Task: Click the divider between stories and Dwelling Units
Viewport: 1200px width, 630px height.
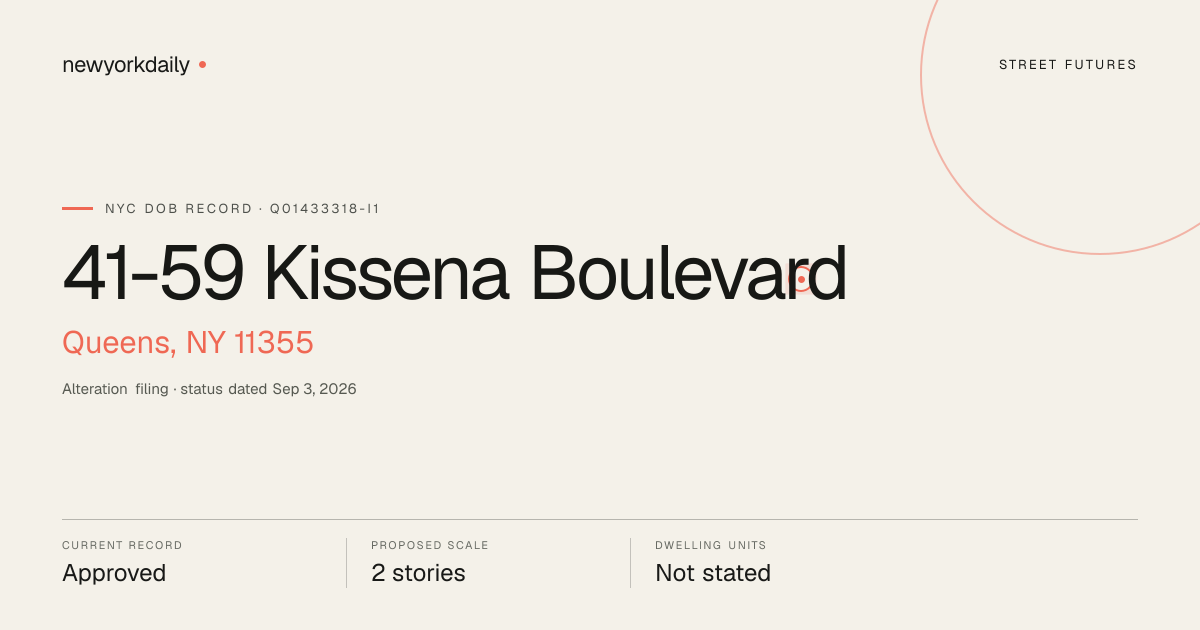Action: pyautogui.click(x=630, y=563)
